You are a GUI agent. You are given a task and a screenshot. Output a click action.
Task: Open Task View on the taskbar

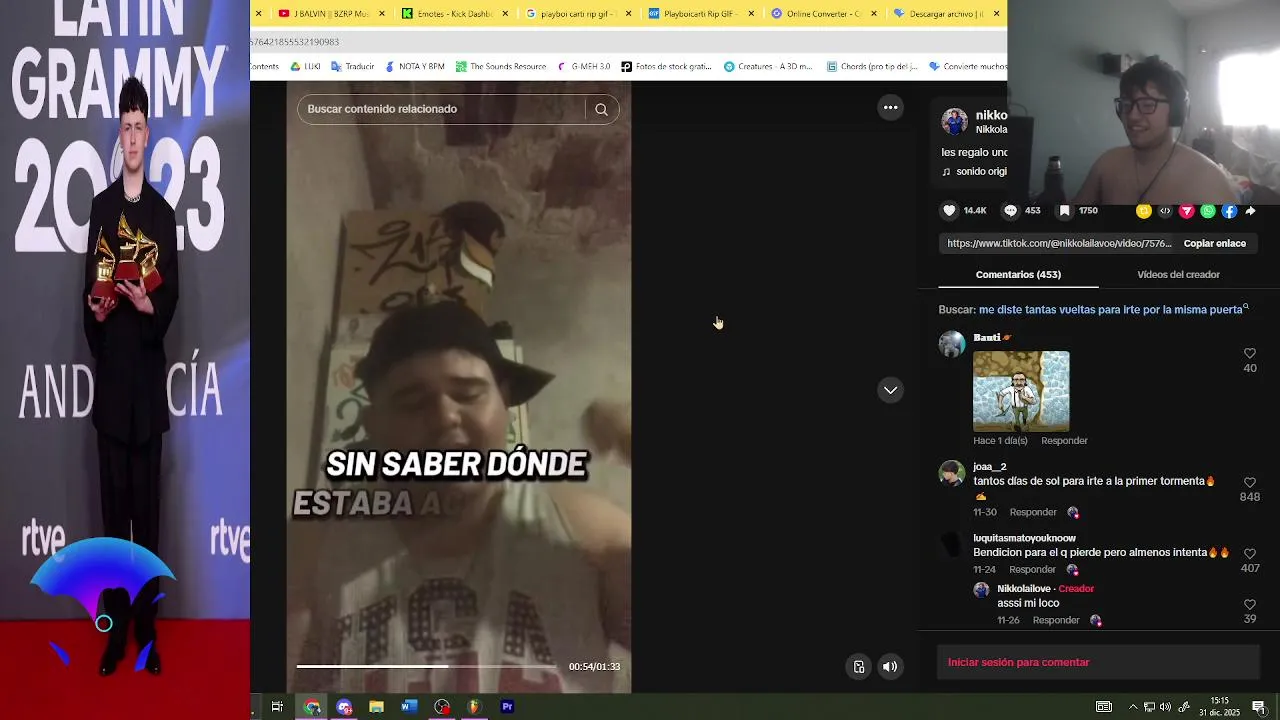pyautogui.click(x=277, y=707)
